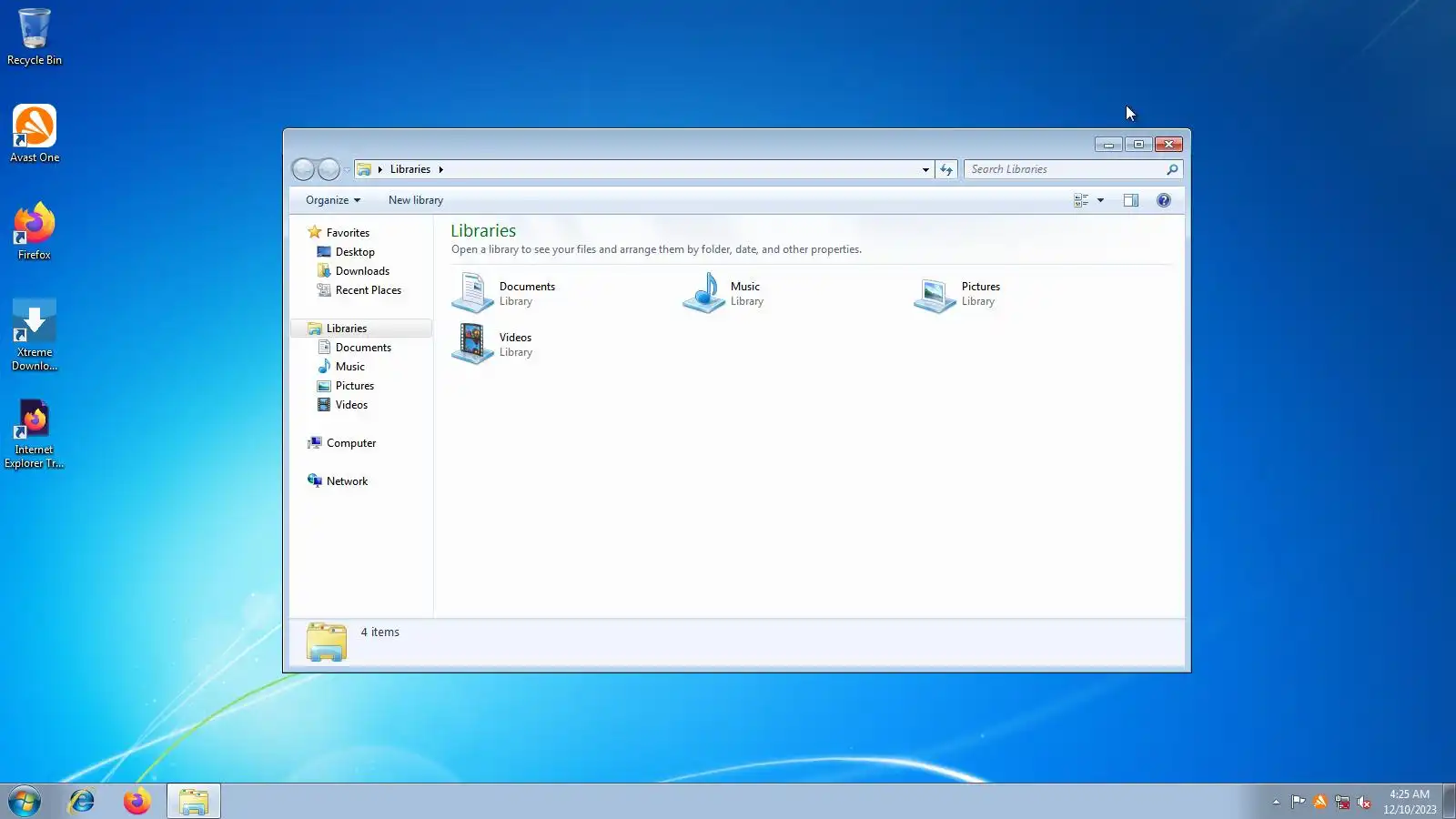This screenshot has height=819, width=1456.
Task: Open the muted volume tray icon
Action: (x=1364, y=802)
